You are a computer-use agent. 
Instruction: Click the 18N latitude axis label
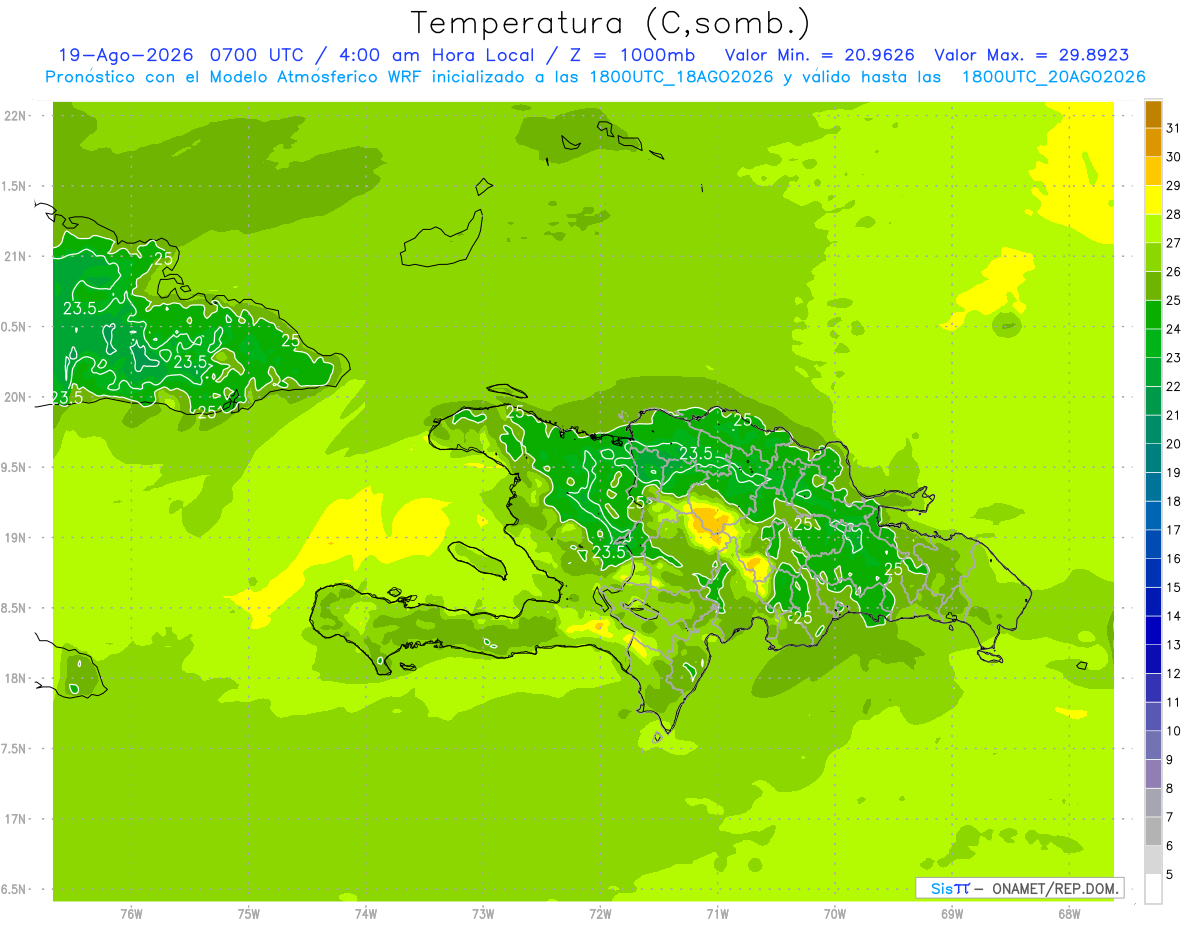tap(15, 678)
